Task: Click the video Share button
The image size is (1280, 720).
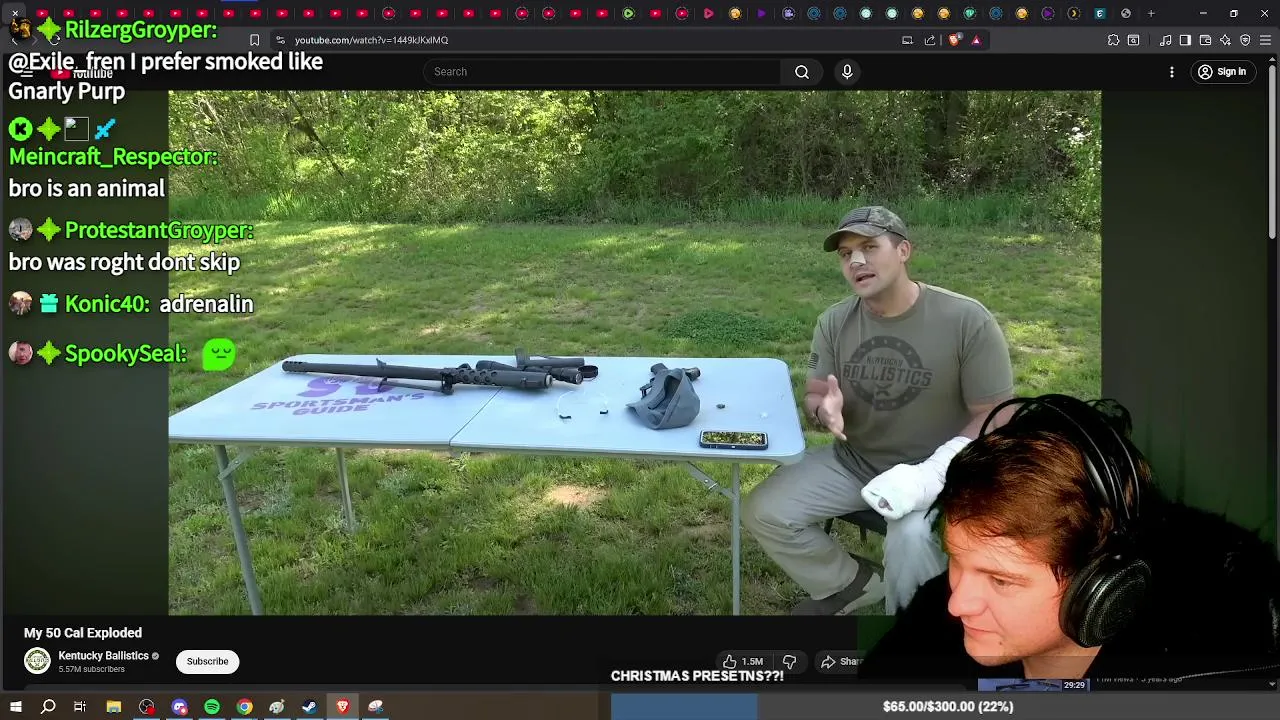Action: [841, 661]
